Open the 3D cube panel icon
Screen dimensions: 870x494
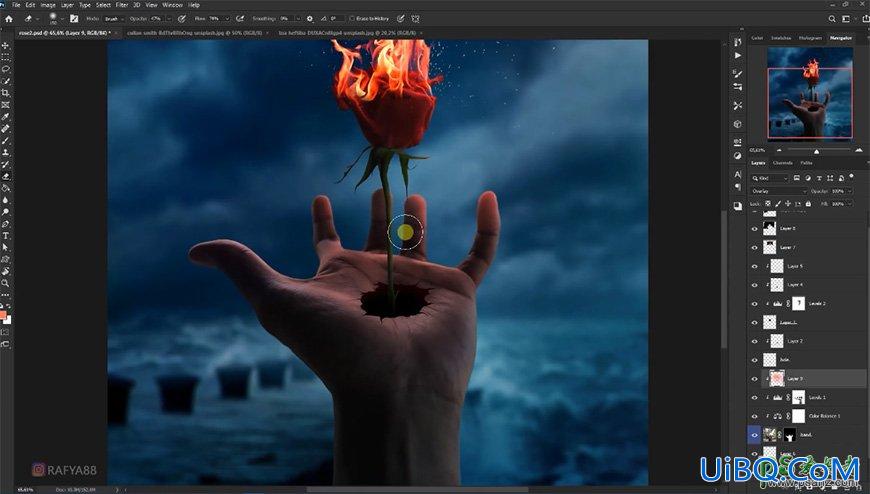coord(737,124)
